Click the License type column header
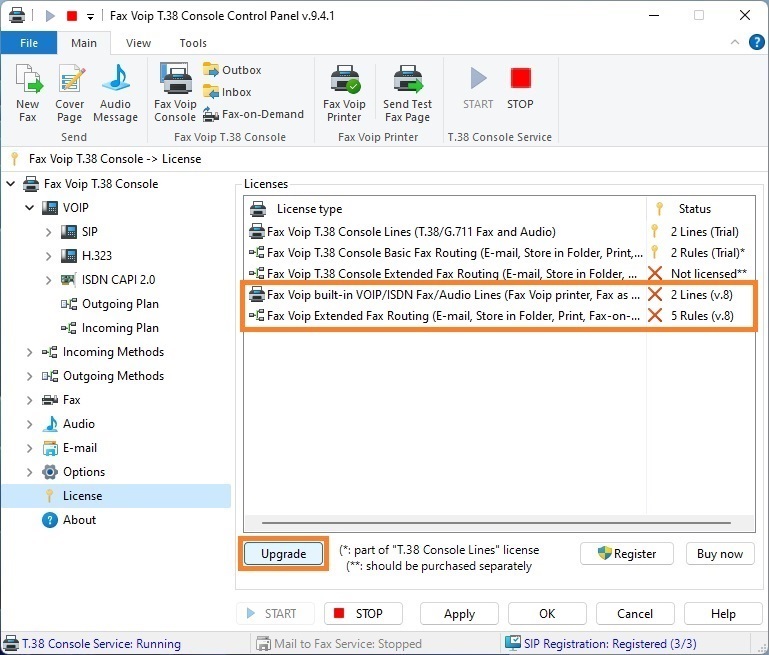 445,209
